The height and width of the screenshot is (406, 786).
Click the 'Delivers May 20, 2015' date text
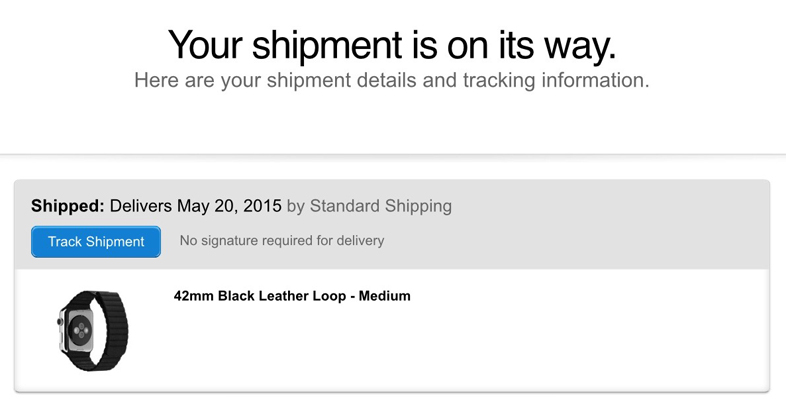click(x=195, y=206)
